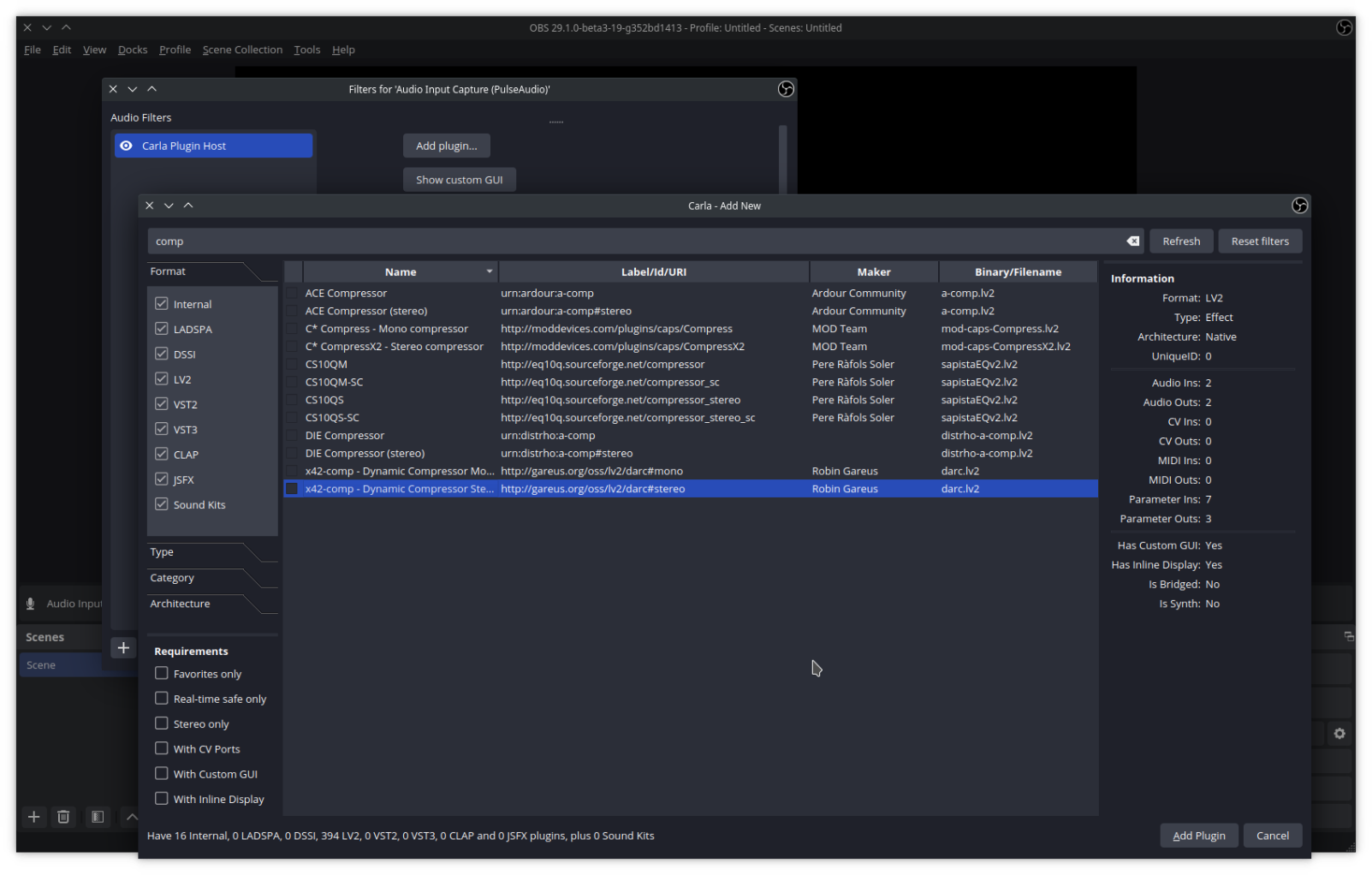Open scene filters icon in Scenes toolbar
Screen dimensions: 1372x875
98,817
